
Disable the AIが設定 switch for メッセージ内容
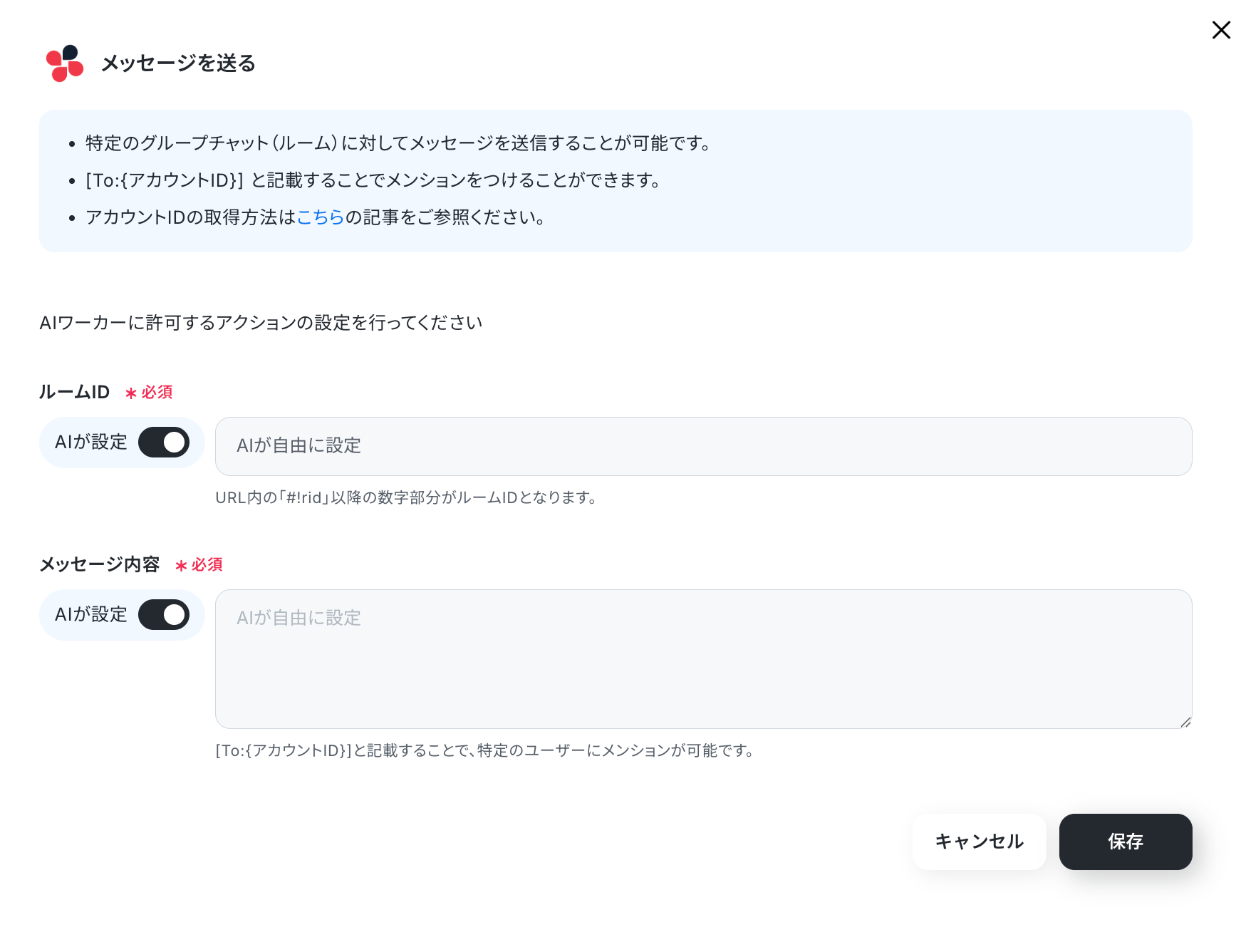[x=164, y=615]
